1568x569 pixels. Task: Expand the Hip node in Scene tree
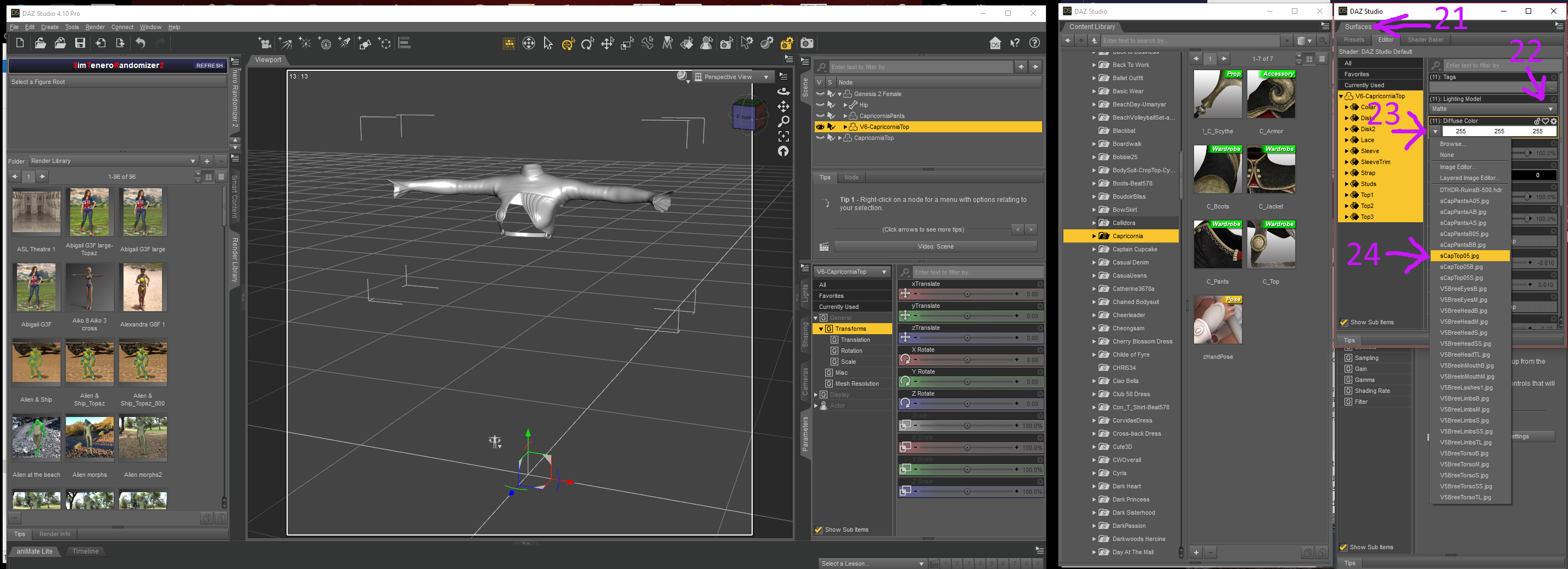pyautogui.click(x=845, y=105)
